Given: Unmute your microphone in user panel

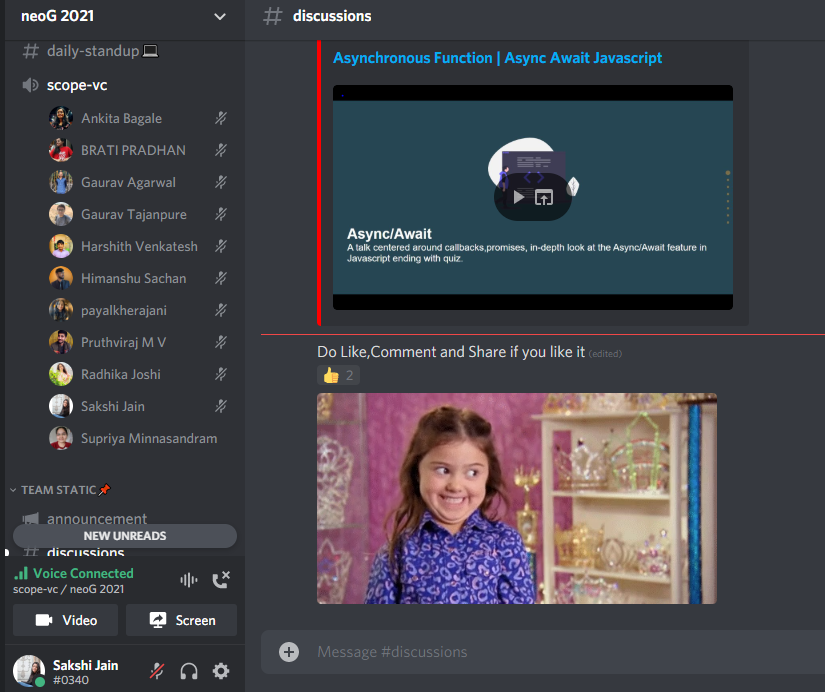Looking at the screenshot, I should pyautogui.click(x=157, y=671).
